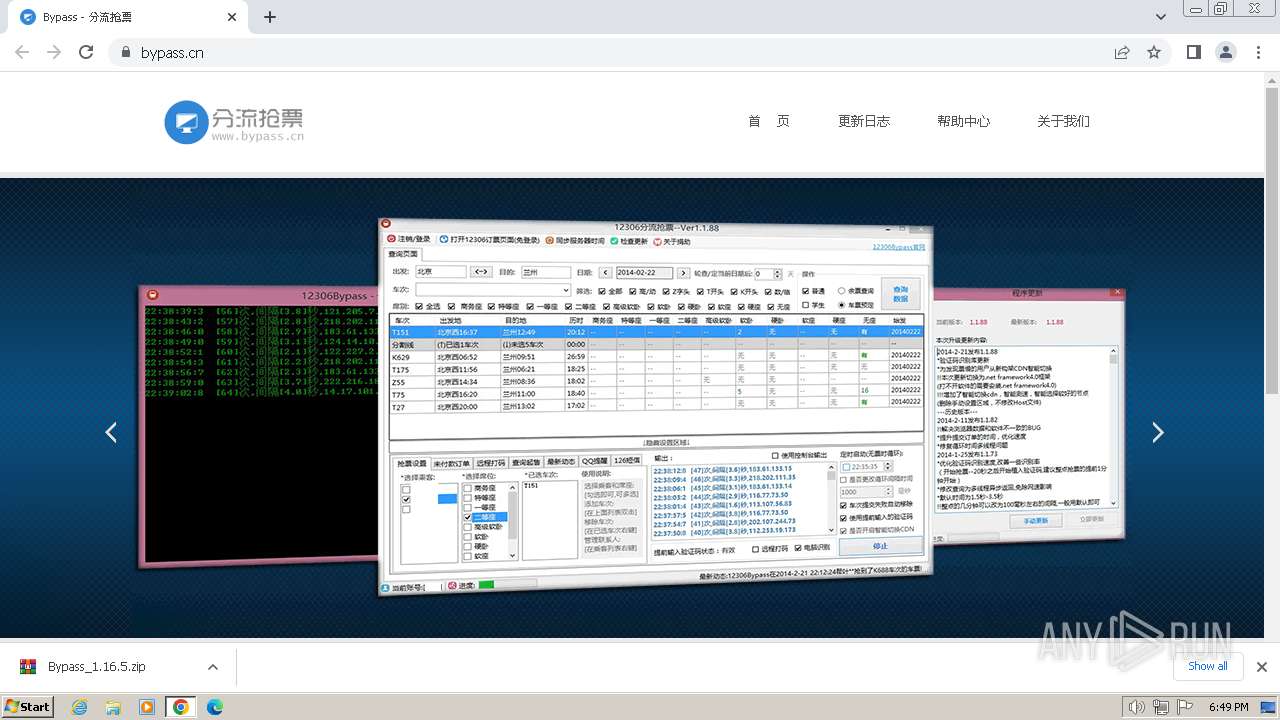Click the 轮查 number spinner arrows
Image resolution: width=1280 pixels, height=720 pixels.
(x=778, y=273)
